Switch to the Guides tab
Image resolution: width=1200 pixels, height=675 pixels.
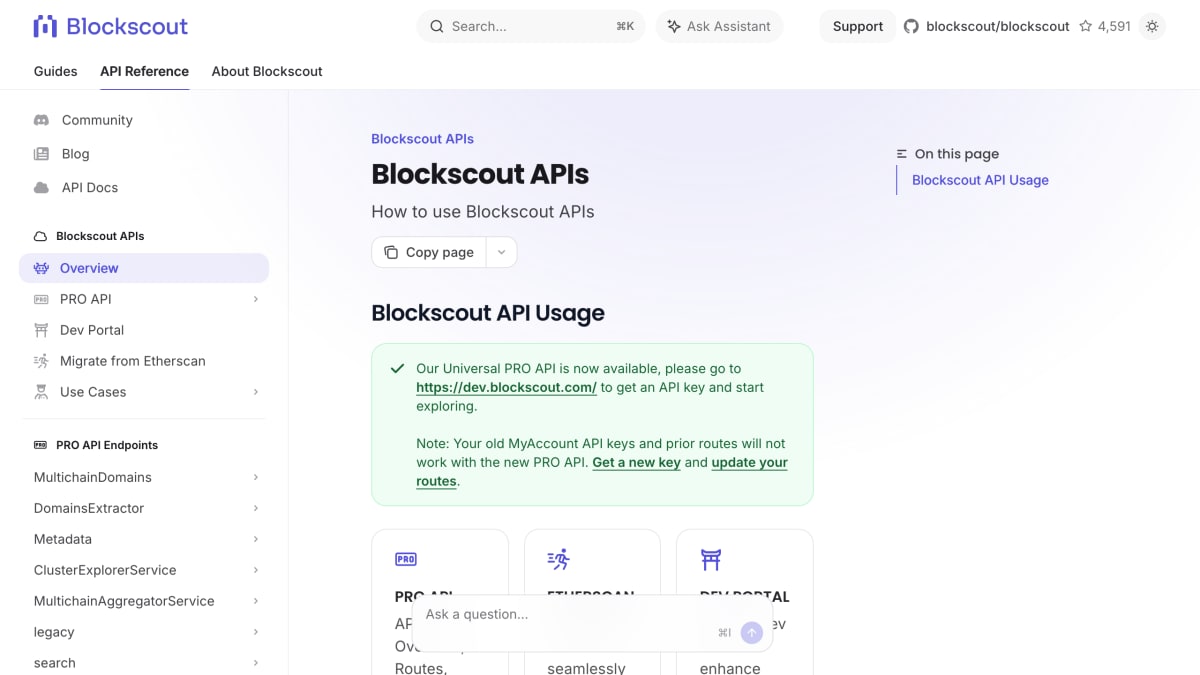point(55,71)
